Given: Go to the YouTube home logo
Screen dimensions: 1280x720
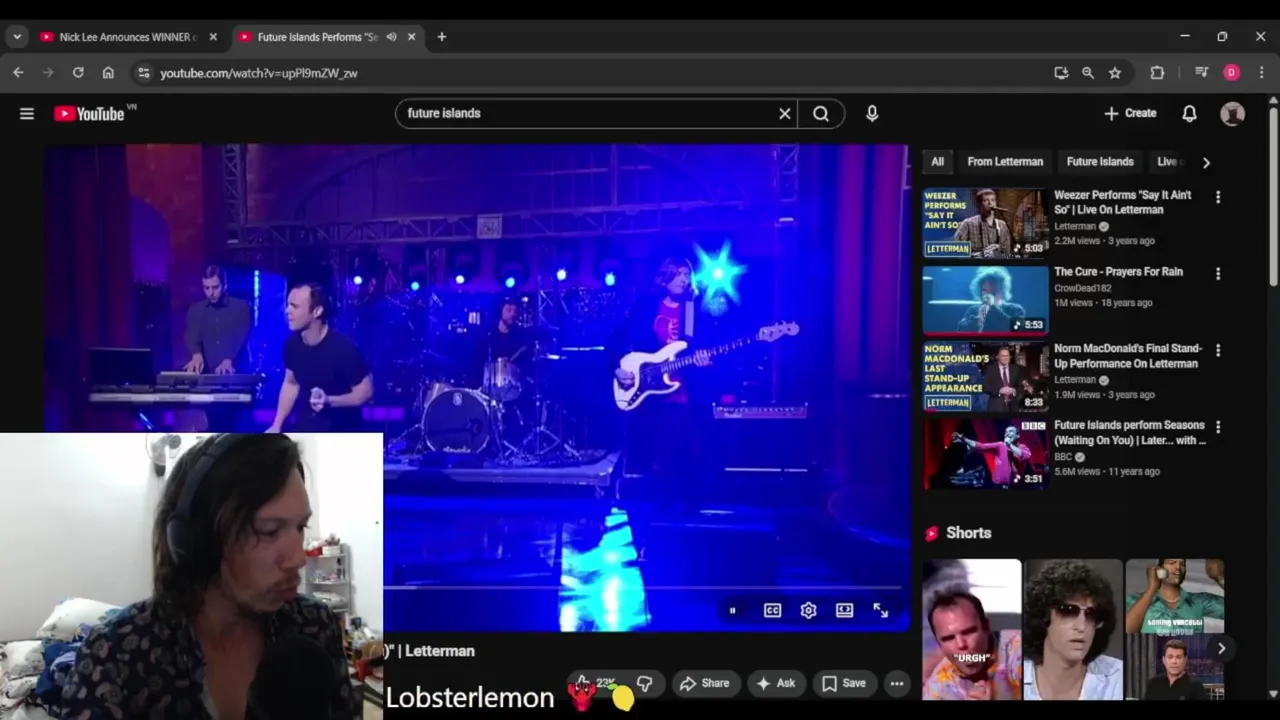Looking at the screenshot, I should (90, 114).
